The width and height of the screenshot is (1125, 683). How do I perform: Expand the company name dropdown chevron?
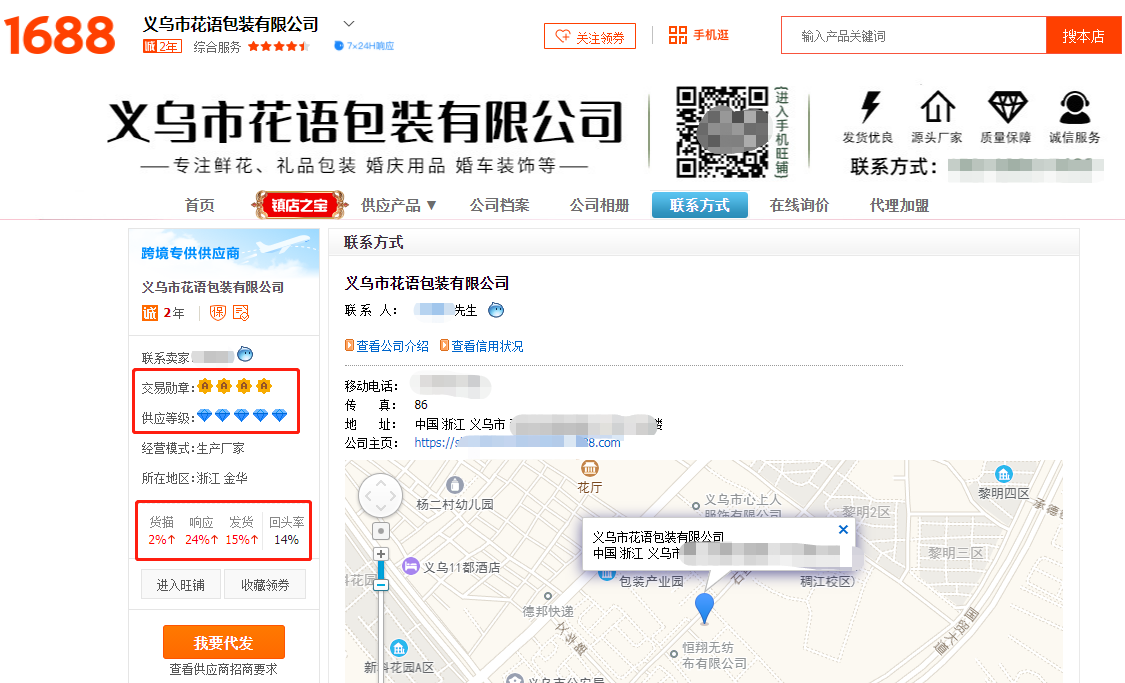tap(349, 24)
